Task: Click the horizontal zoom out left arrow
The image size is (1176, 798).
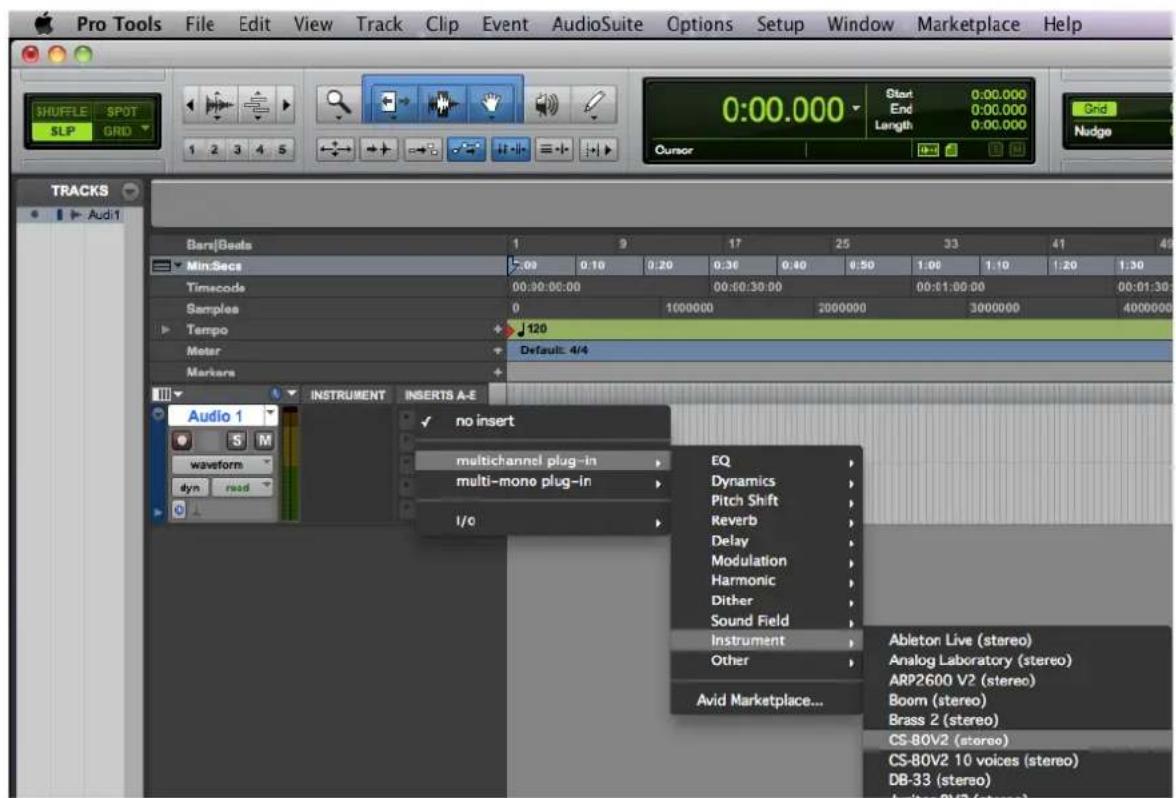Action: [190, 105]
